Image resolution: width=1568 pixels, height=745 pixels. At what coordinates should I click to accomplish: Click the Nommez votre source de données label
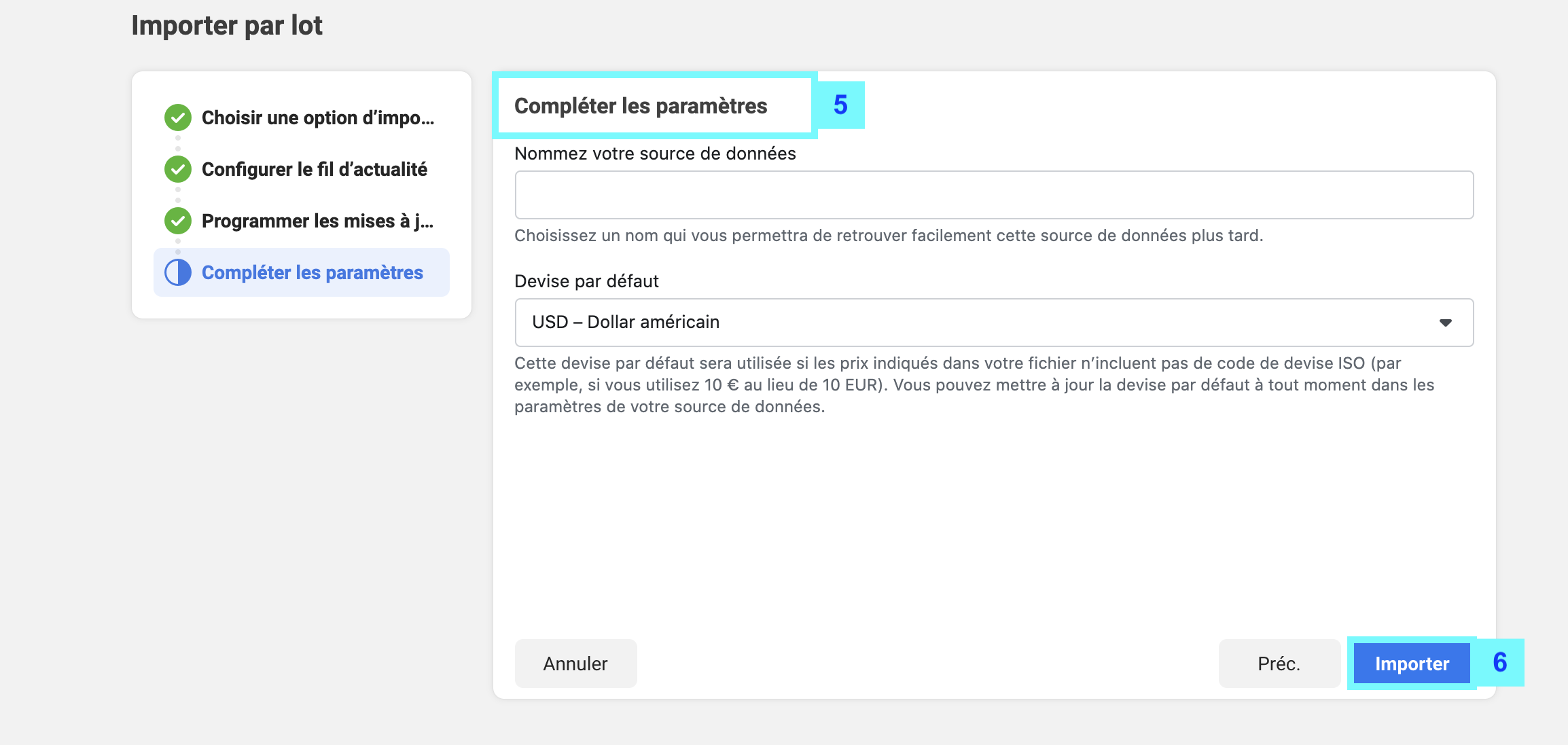coord(655,153)
